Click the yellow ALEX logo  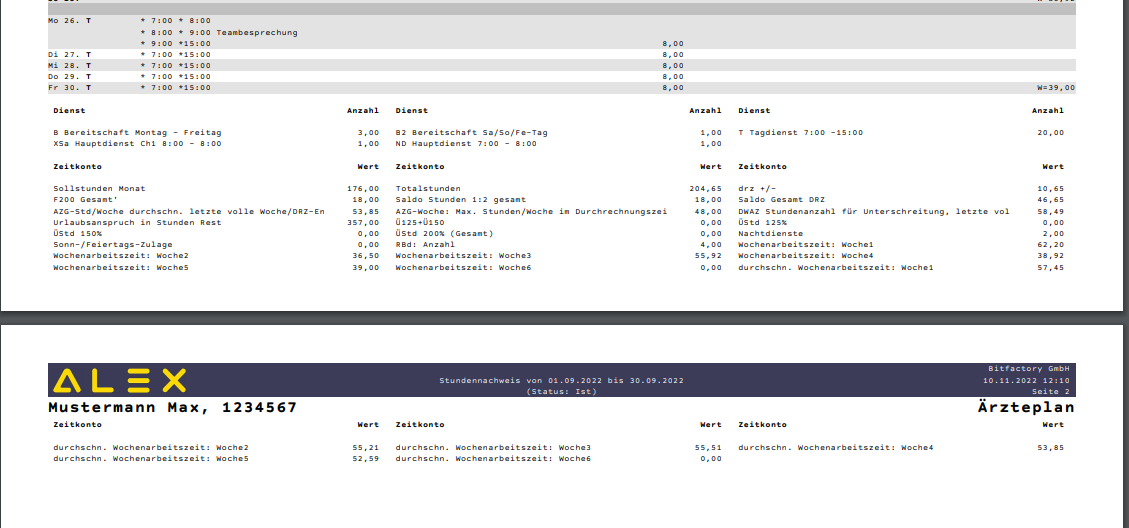tap(119, 380)
